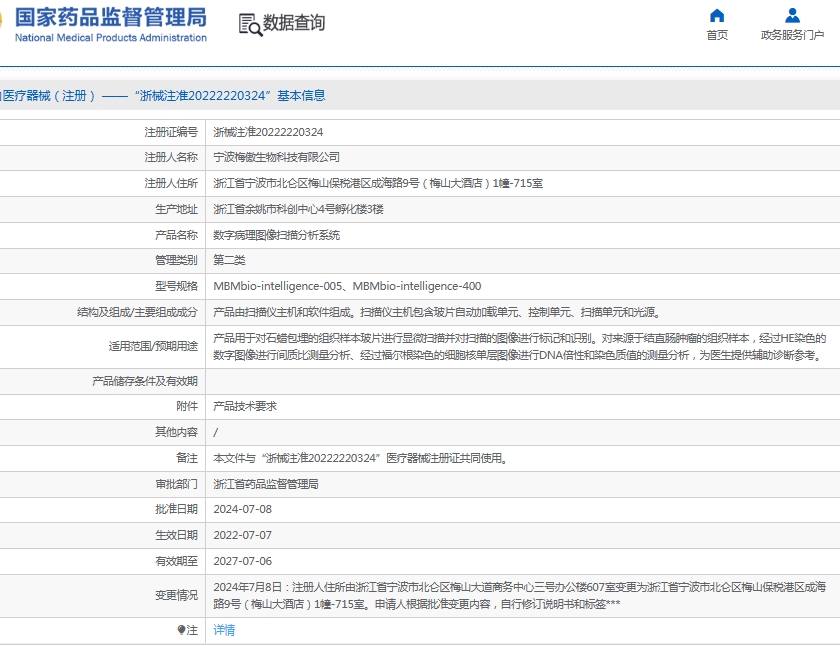Select the 适用范围/预期用途 description text
840x650 pixels.
[x=520, y=347]
